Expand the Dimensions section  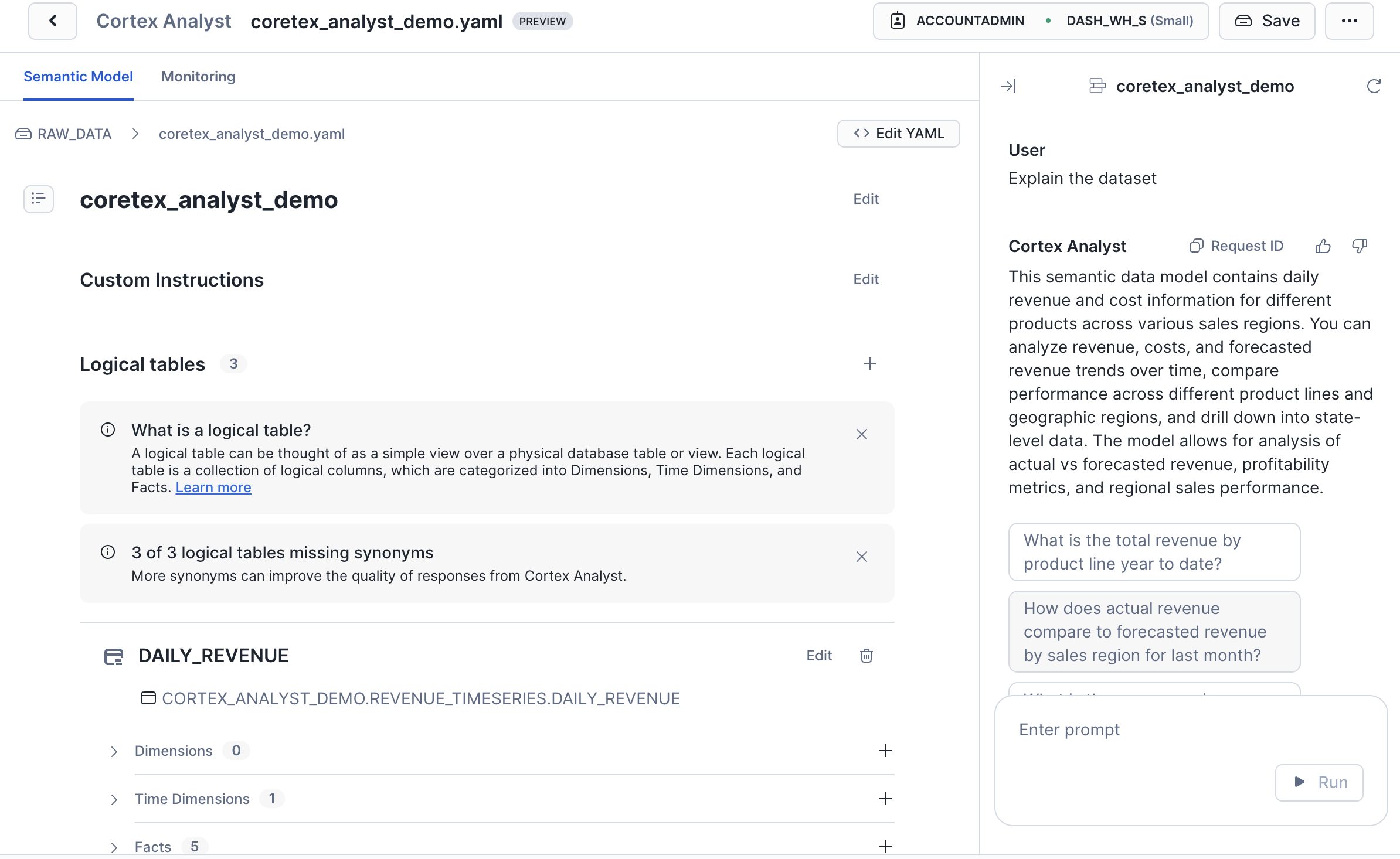pos(114,751)
